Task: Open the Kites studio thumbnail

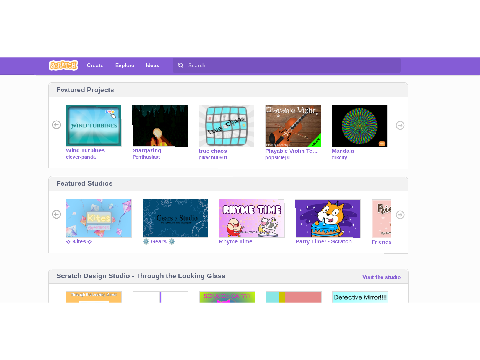Action: pos(99,218)
